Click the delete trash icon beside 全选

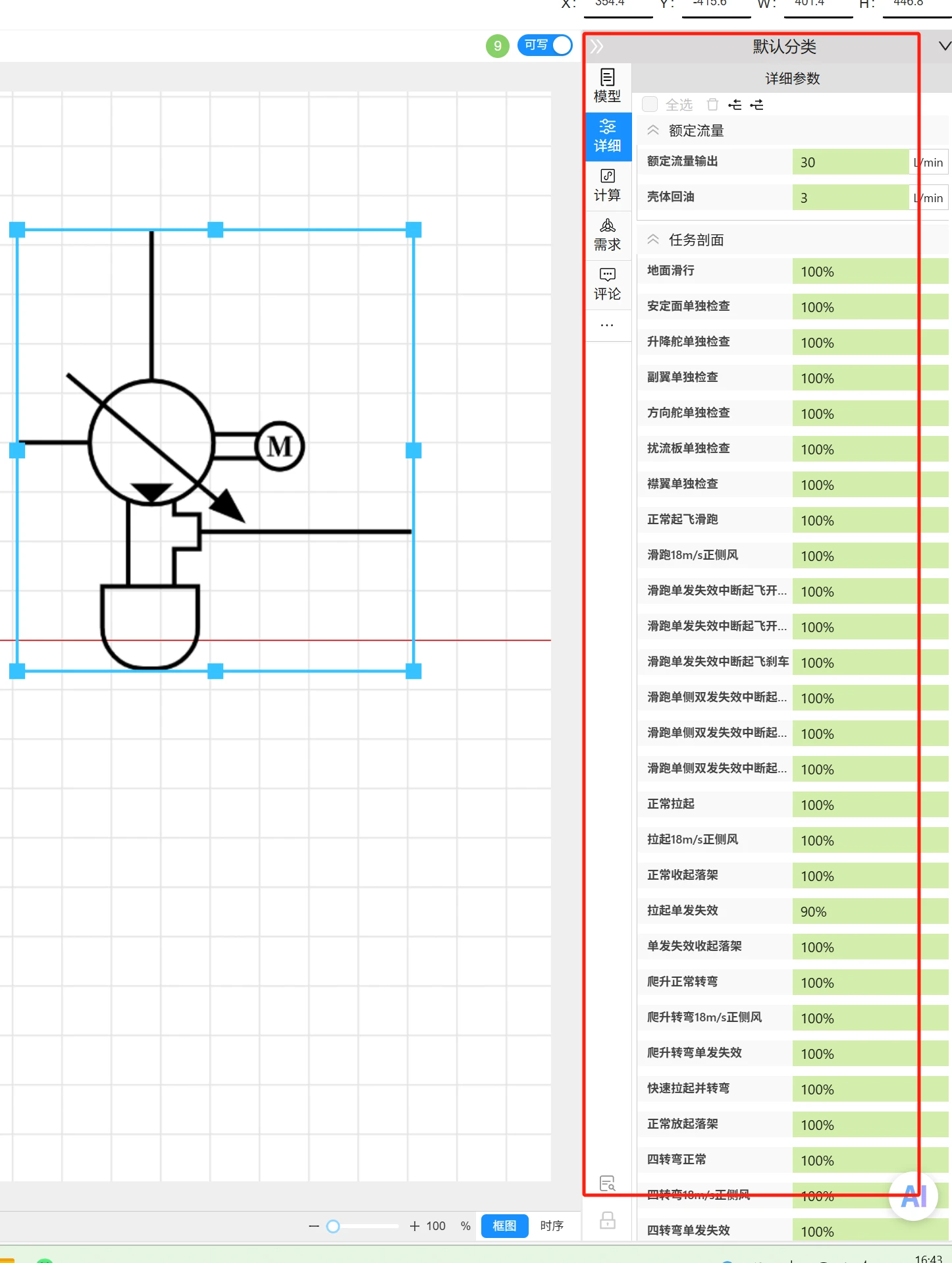pyautogui.click(x=712, y=105)
